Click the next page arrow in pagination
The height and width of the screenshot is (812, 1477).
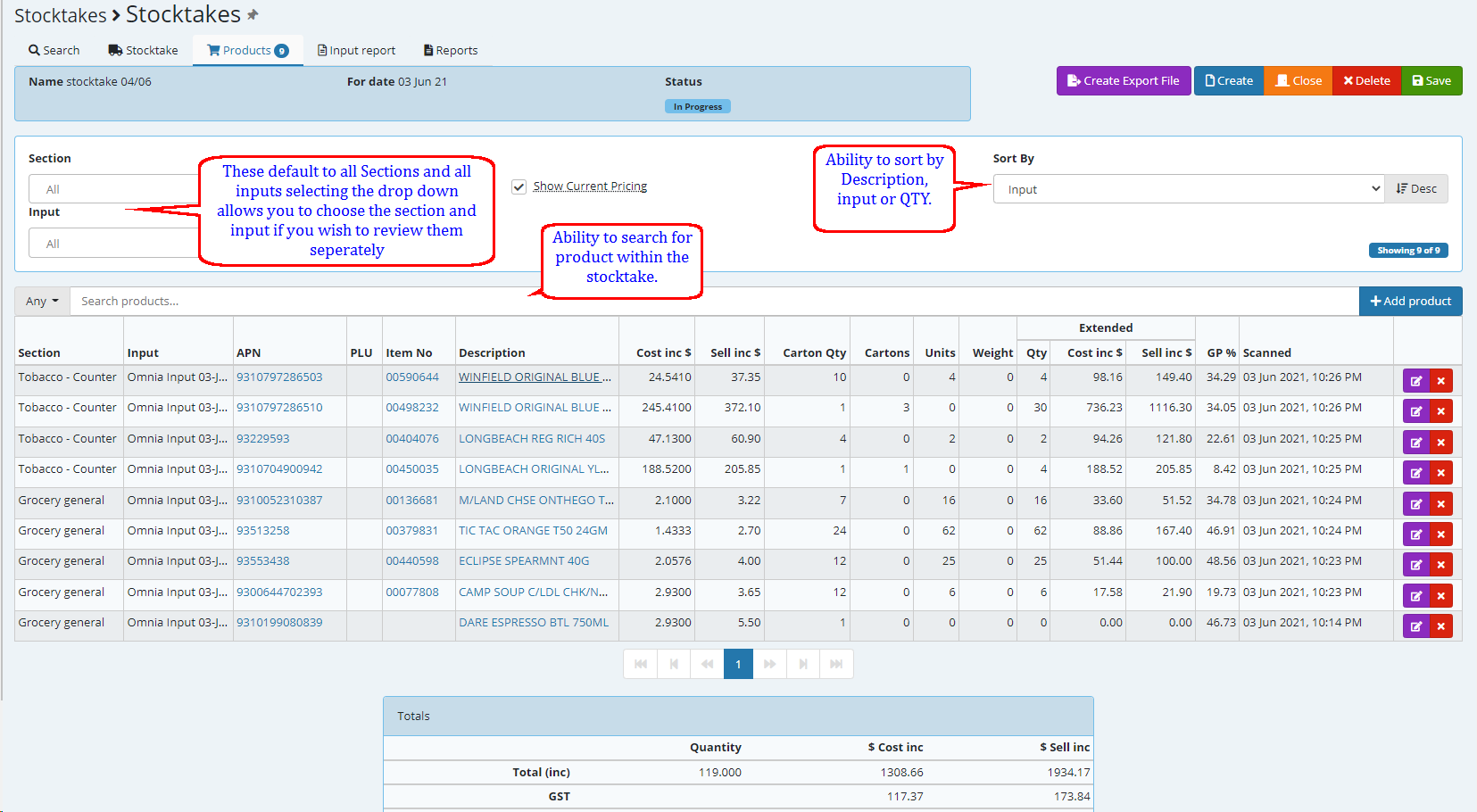(x=803, y=664)
